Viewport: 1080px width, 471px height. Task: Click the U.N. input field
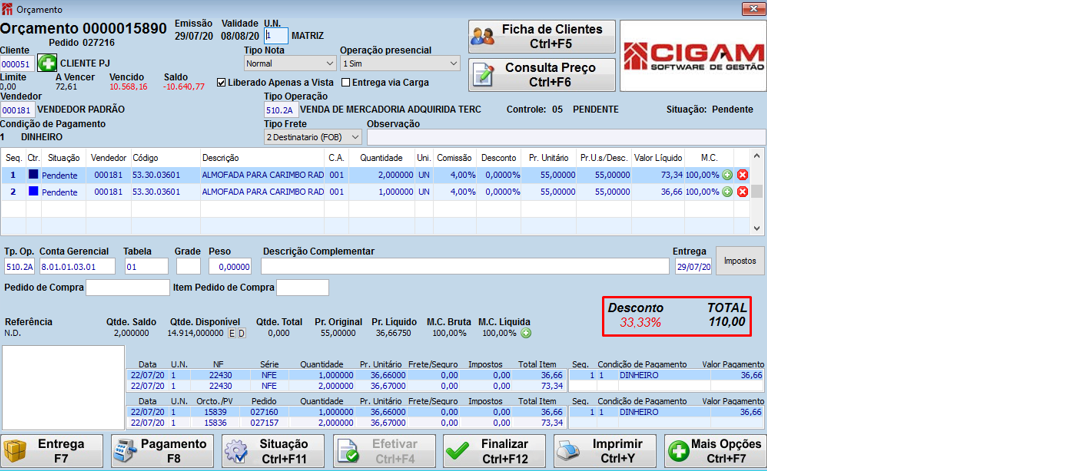click(276, 36)
